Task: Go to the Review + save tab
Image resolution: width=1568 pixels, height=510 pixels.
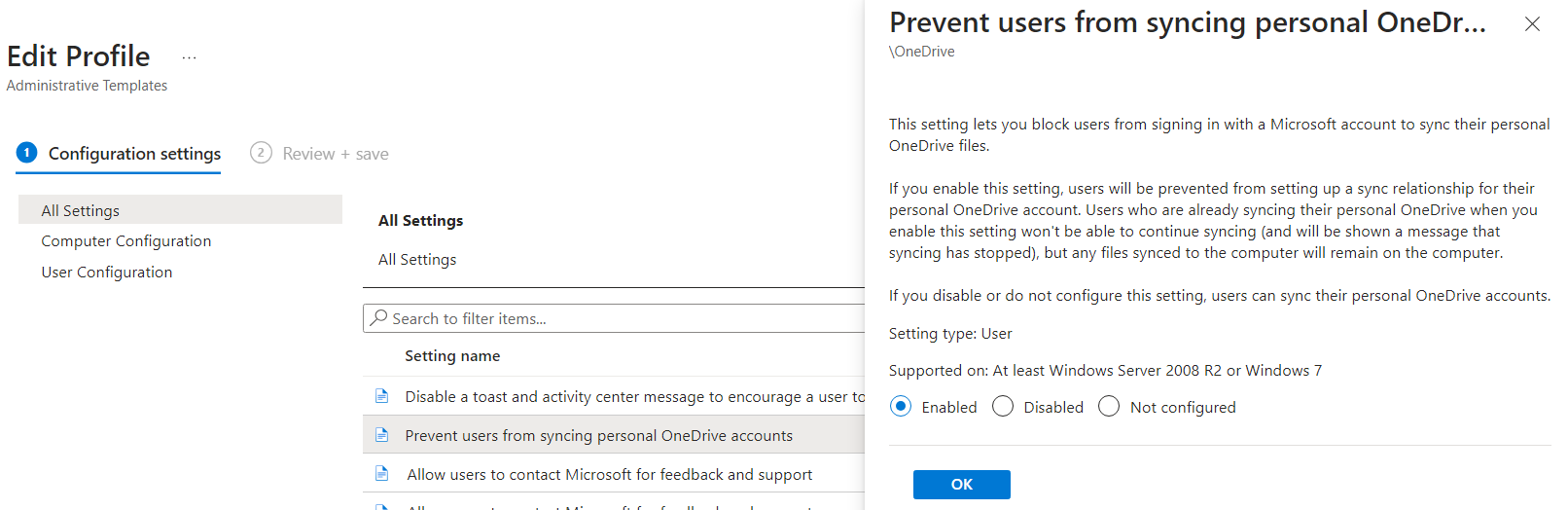Action: (x=336, y=154)
